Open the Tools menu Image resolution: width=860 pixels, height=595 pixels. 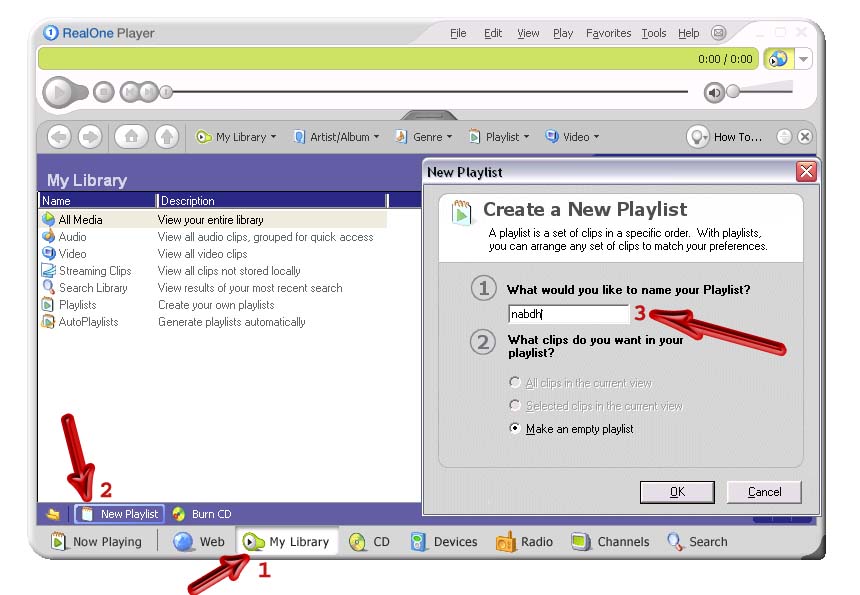[654, 33]
